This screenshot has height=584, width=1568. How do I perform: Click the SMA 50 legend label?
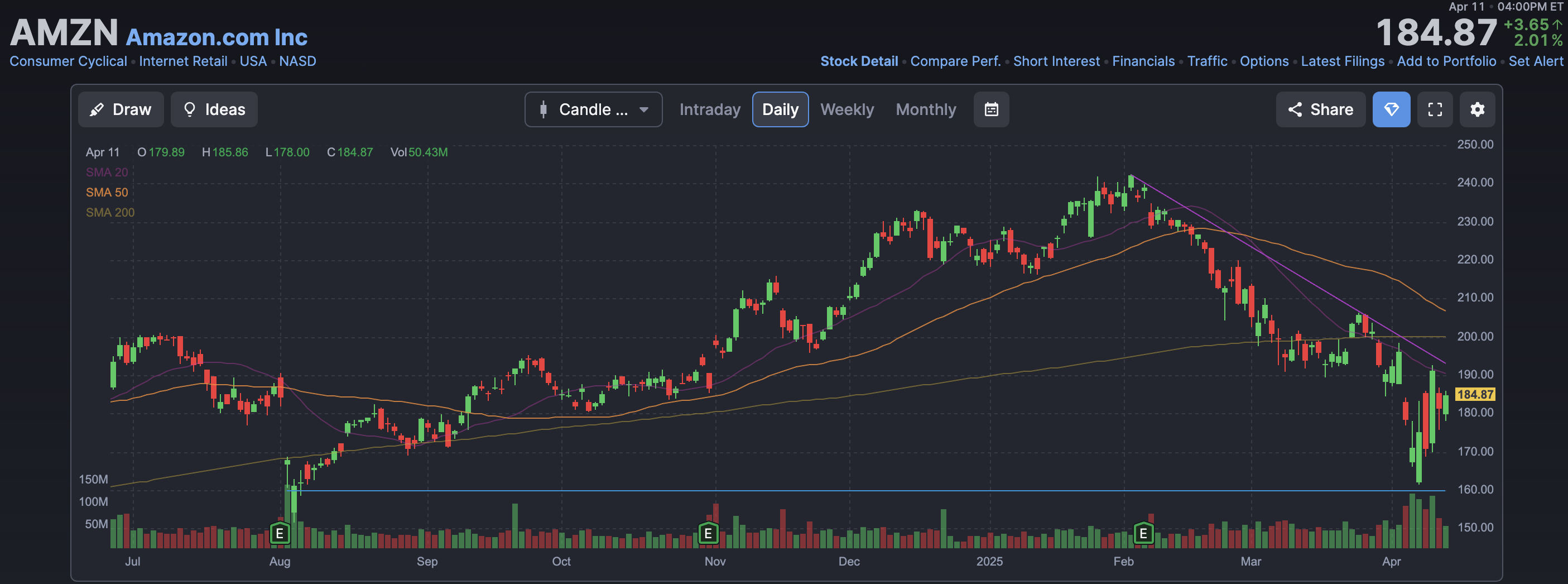107,193
